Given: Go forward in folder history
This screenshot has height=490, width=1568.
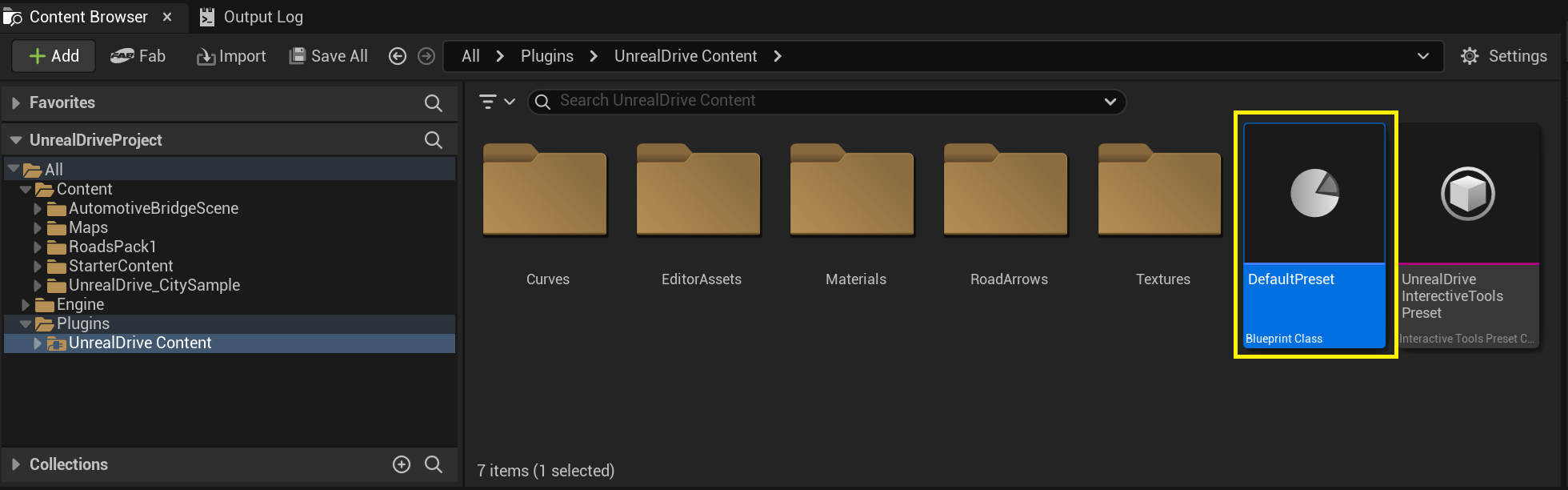Looking at the screenshot, I should coord(426,56).
